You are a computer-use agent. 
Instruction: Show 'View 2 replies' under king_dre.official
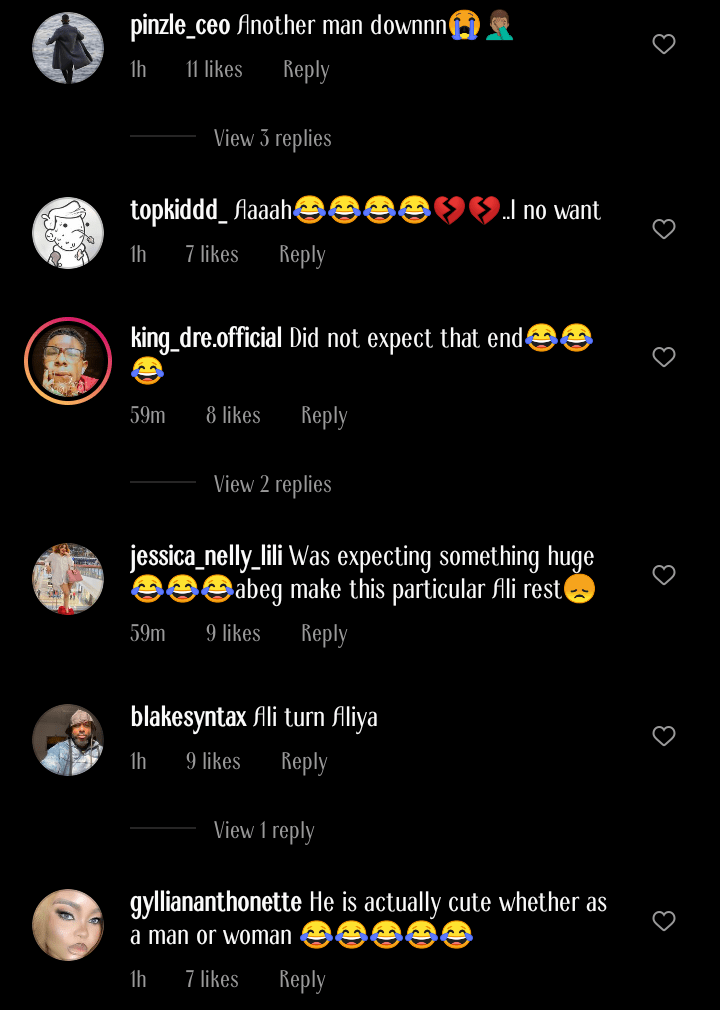point(272,484)
